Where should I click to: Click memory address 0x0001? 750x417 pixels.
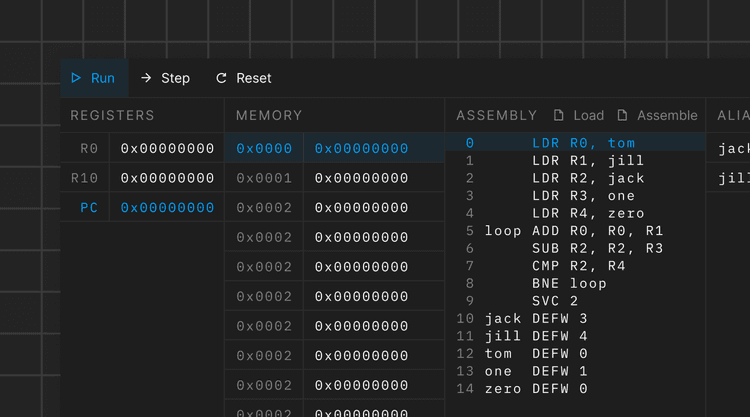(x=264, y=178)
